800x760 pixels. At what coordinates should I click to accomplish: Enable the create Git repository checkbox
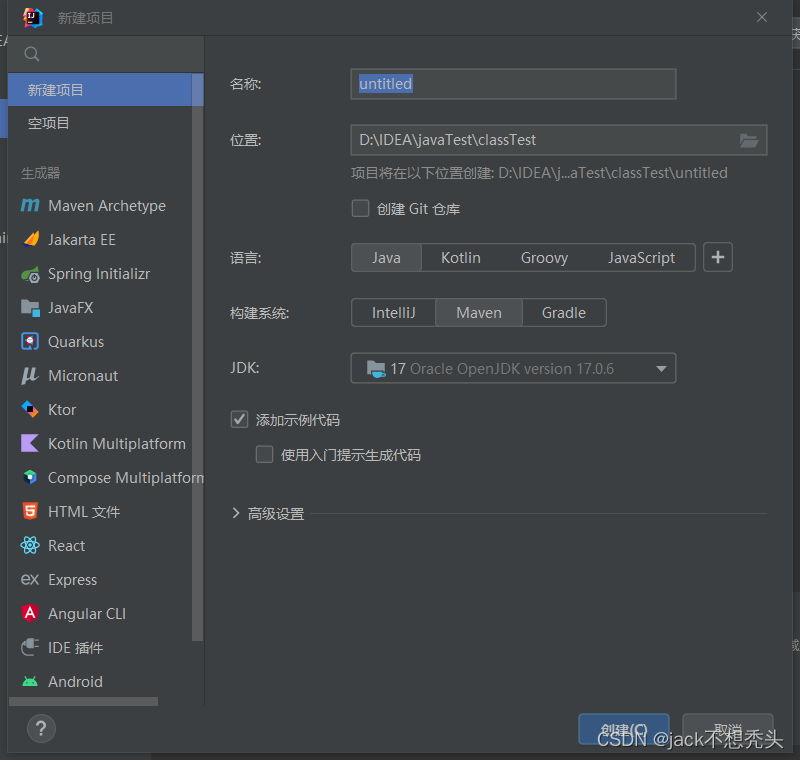360,209
